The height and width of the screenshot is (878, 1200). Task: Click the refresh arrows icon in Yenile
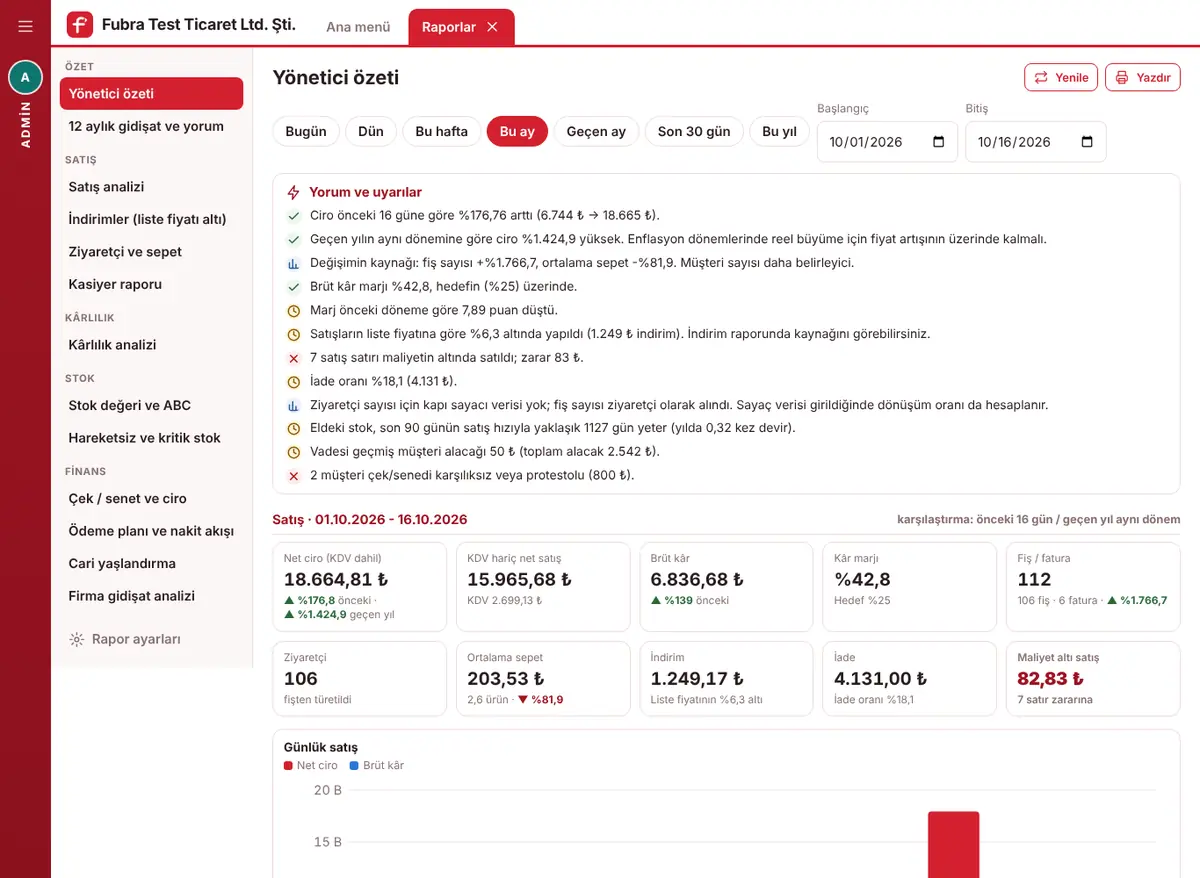tap(1041, 77)
